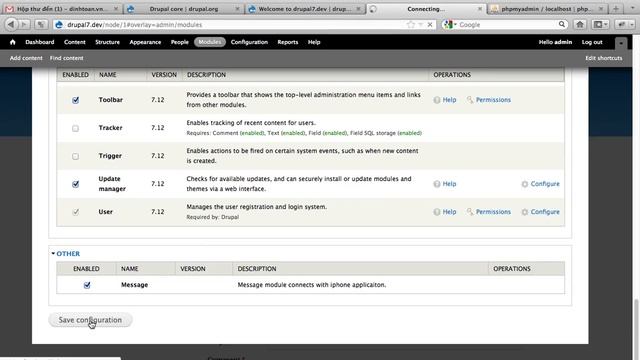
Task: Click the Edit shortcuts link
Action: pos(604,58)
